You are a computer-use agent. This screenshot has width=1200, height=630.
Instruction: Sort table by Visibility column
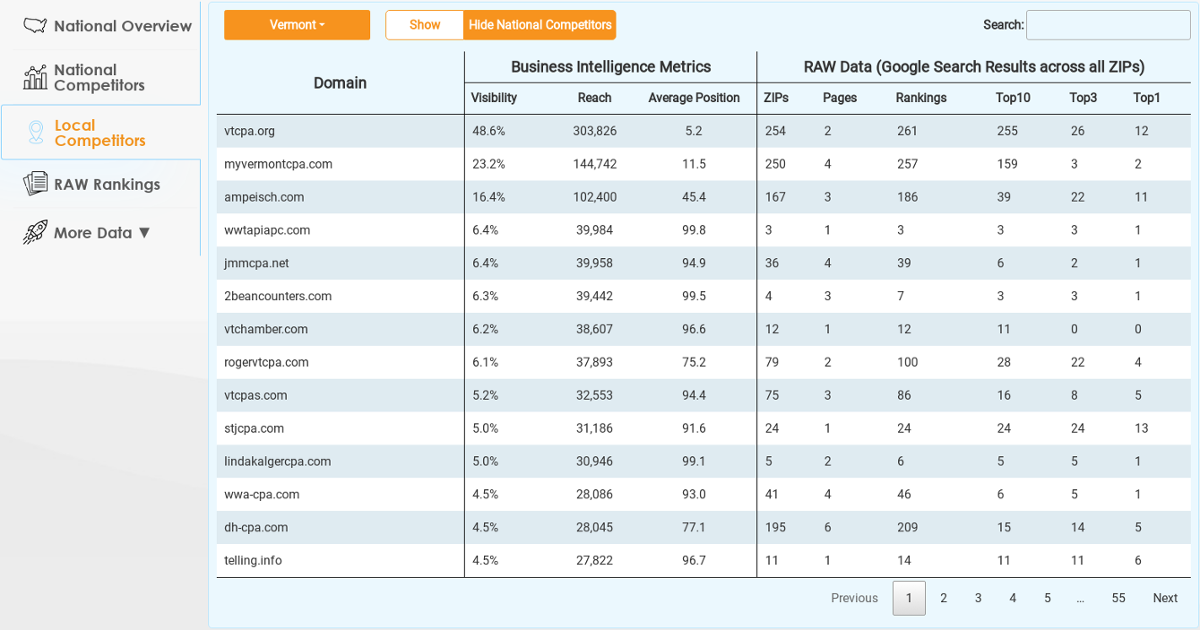494,98
